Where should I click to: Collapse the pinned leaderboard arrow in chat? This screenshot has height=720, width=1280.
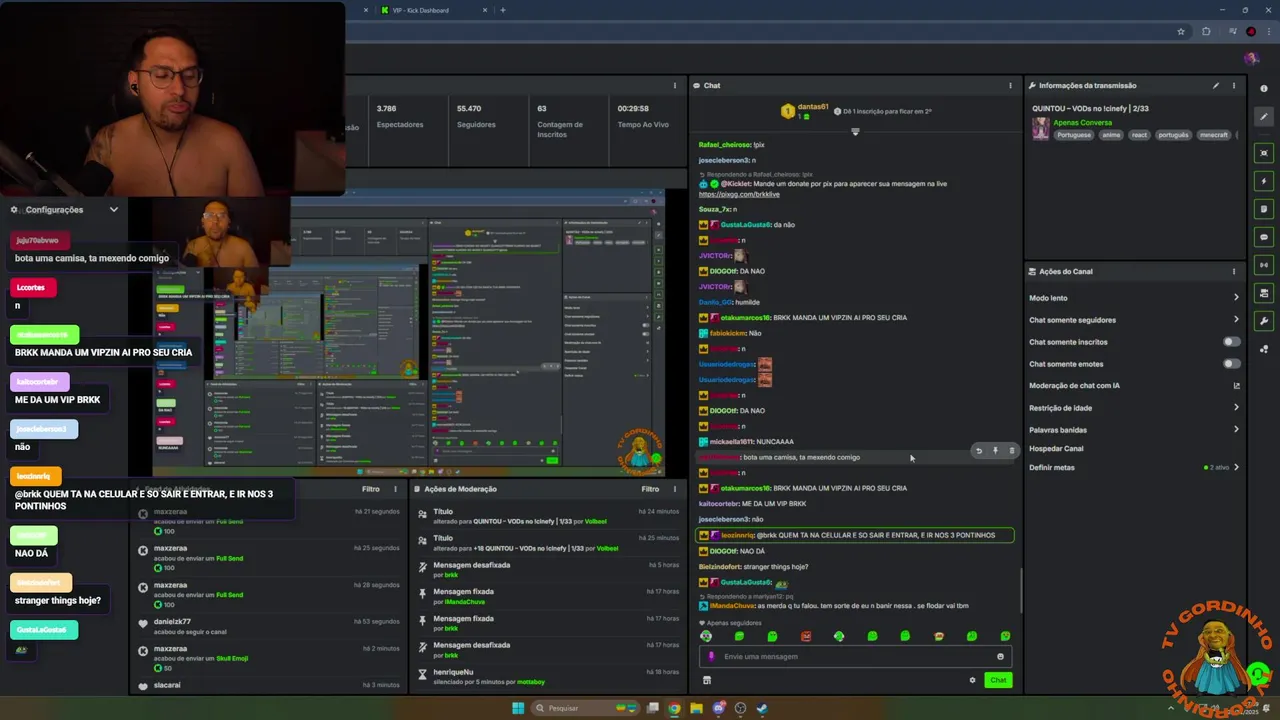coord(855,132)
